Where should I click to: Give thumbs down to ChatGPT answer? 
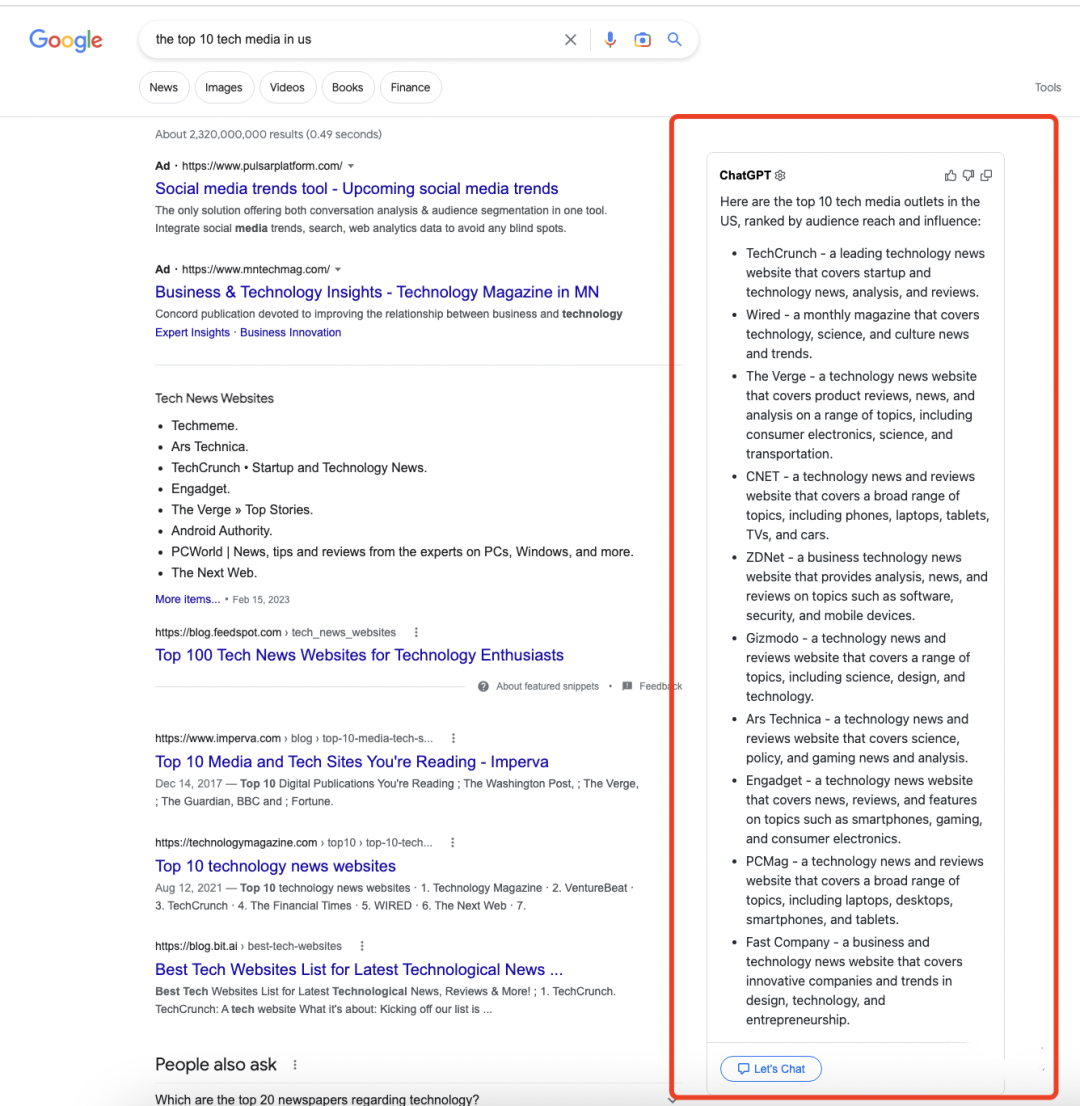click(969, 175)
